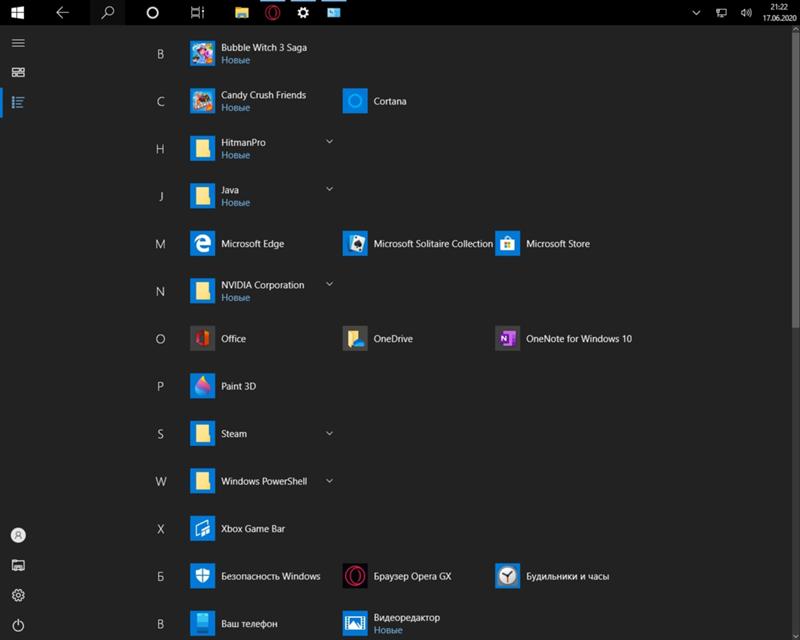Open the HitmanPro folder icon
800x640 pixels.
[x=203, y=149]
